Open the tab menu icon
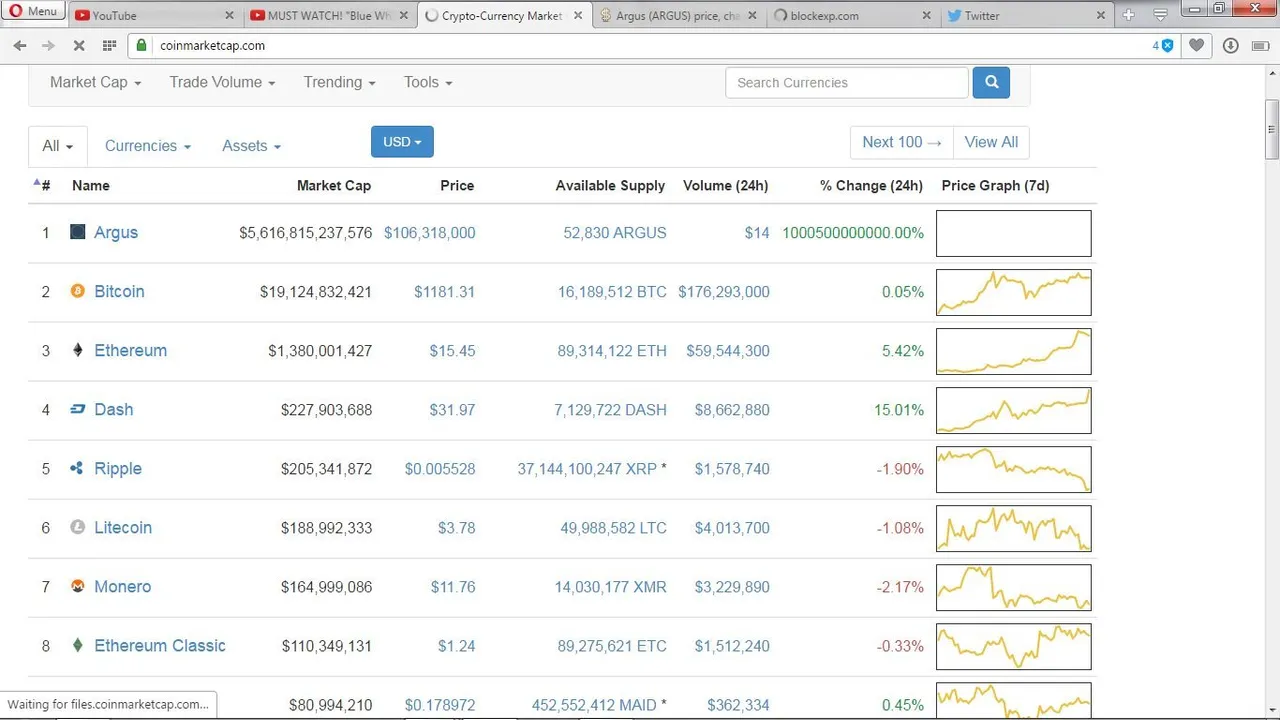Viewport: 1280px width, 720px height. click(x=1161, y=15)
